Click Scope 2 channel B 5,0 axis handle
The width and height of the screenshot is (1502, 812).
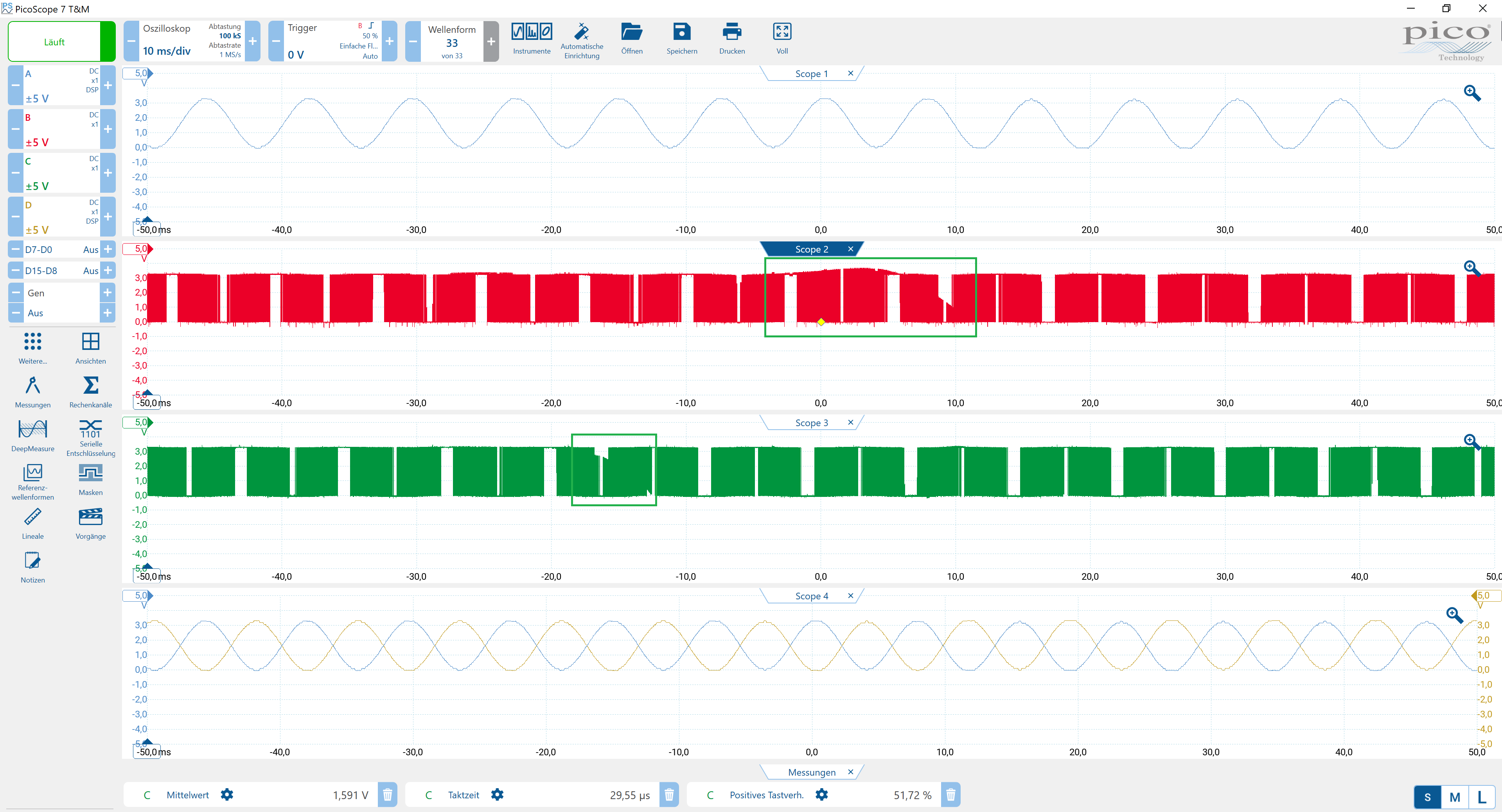click(138, 249)
